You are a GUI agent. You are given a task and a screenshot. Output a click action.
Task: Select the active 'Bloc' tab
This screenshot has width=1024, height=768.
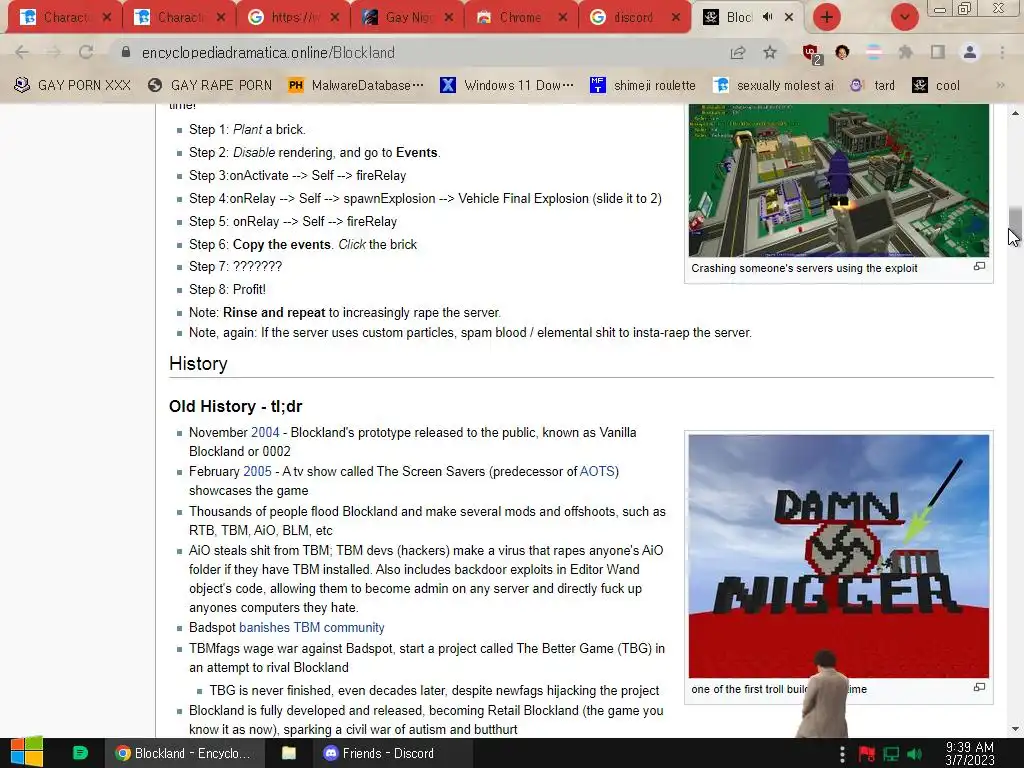point(748,18)
